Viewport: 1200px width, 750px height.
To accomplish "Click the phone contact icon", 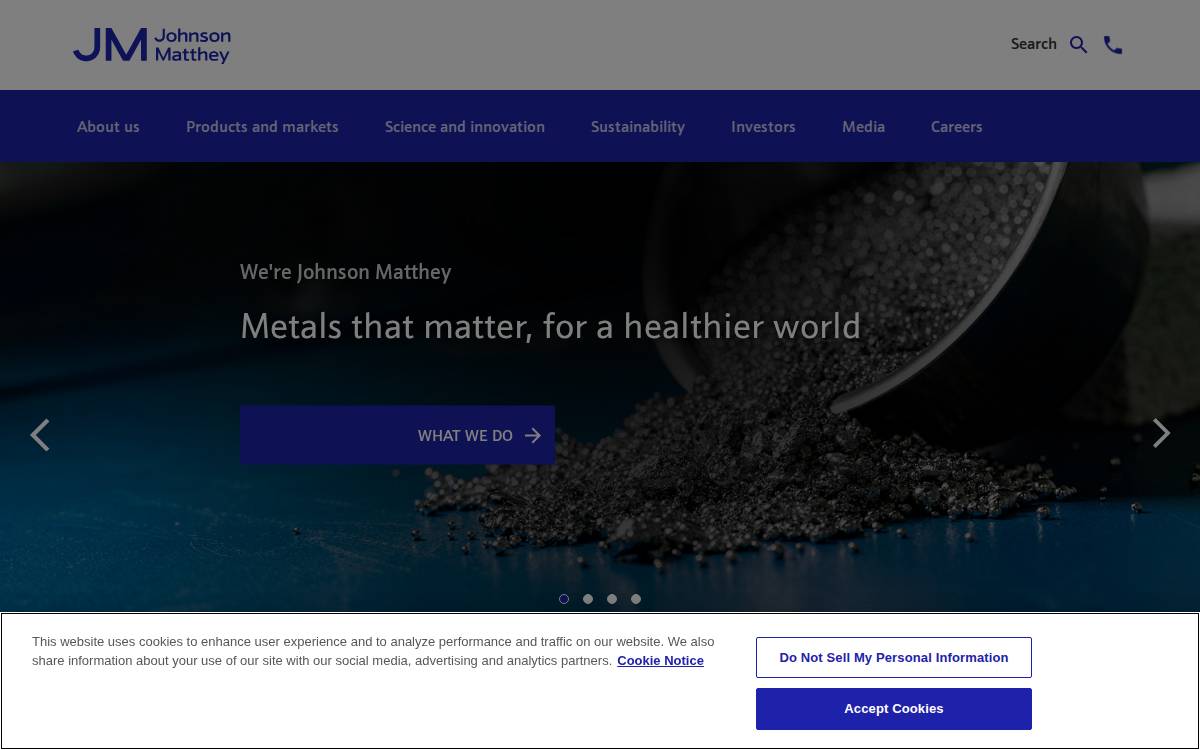I will pyautogui.click(x=1113, y=45).
